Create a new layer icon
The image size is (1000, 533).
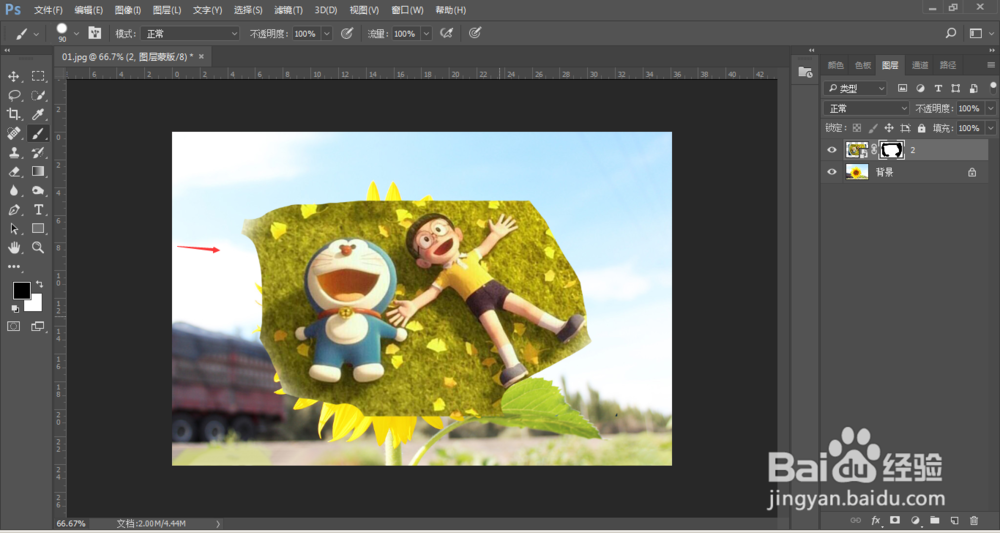pos(954,520)
